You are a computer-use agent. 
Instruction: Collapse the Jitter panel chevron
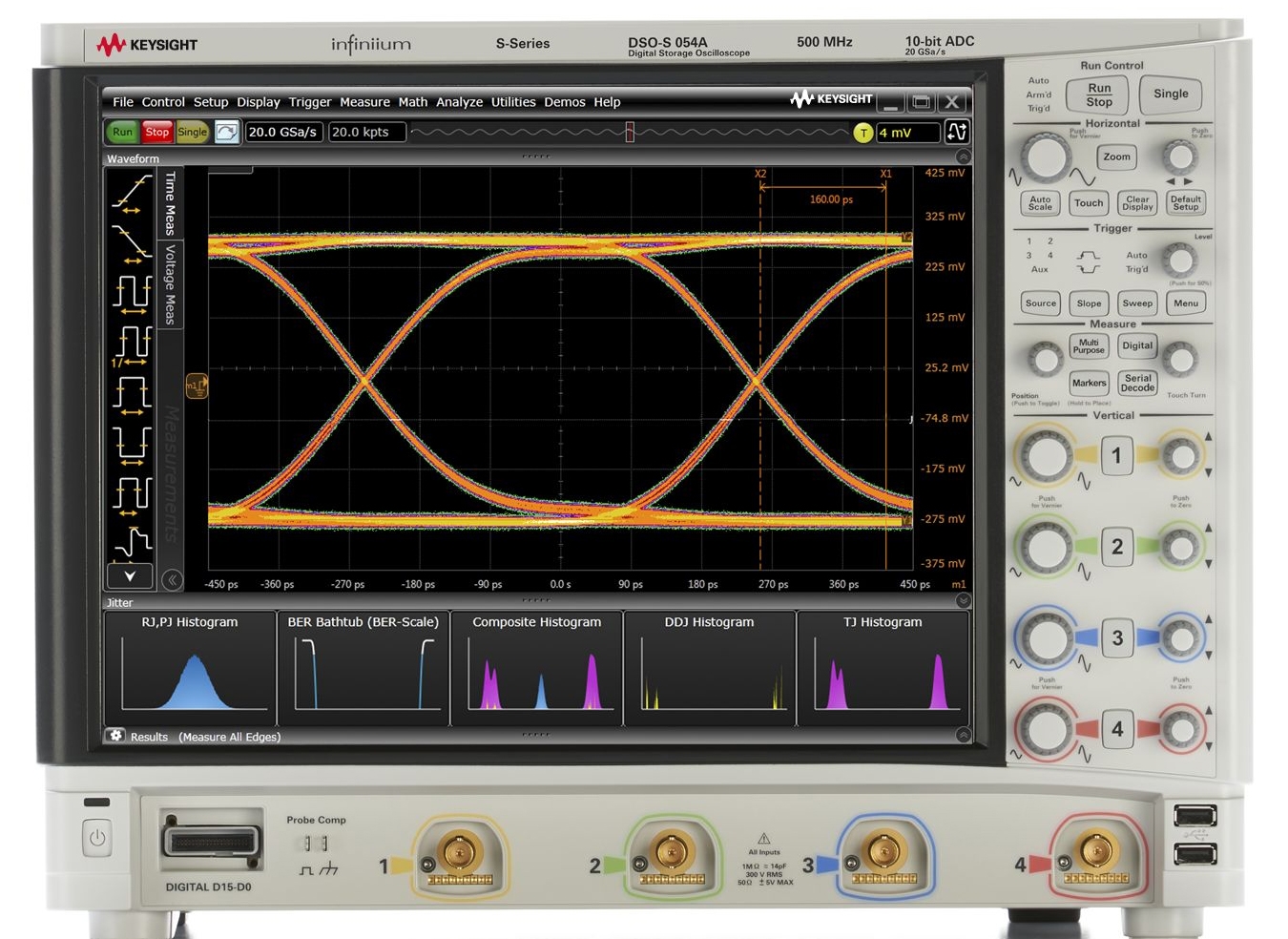pyautogui.click(x=963, y=600)
